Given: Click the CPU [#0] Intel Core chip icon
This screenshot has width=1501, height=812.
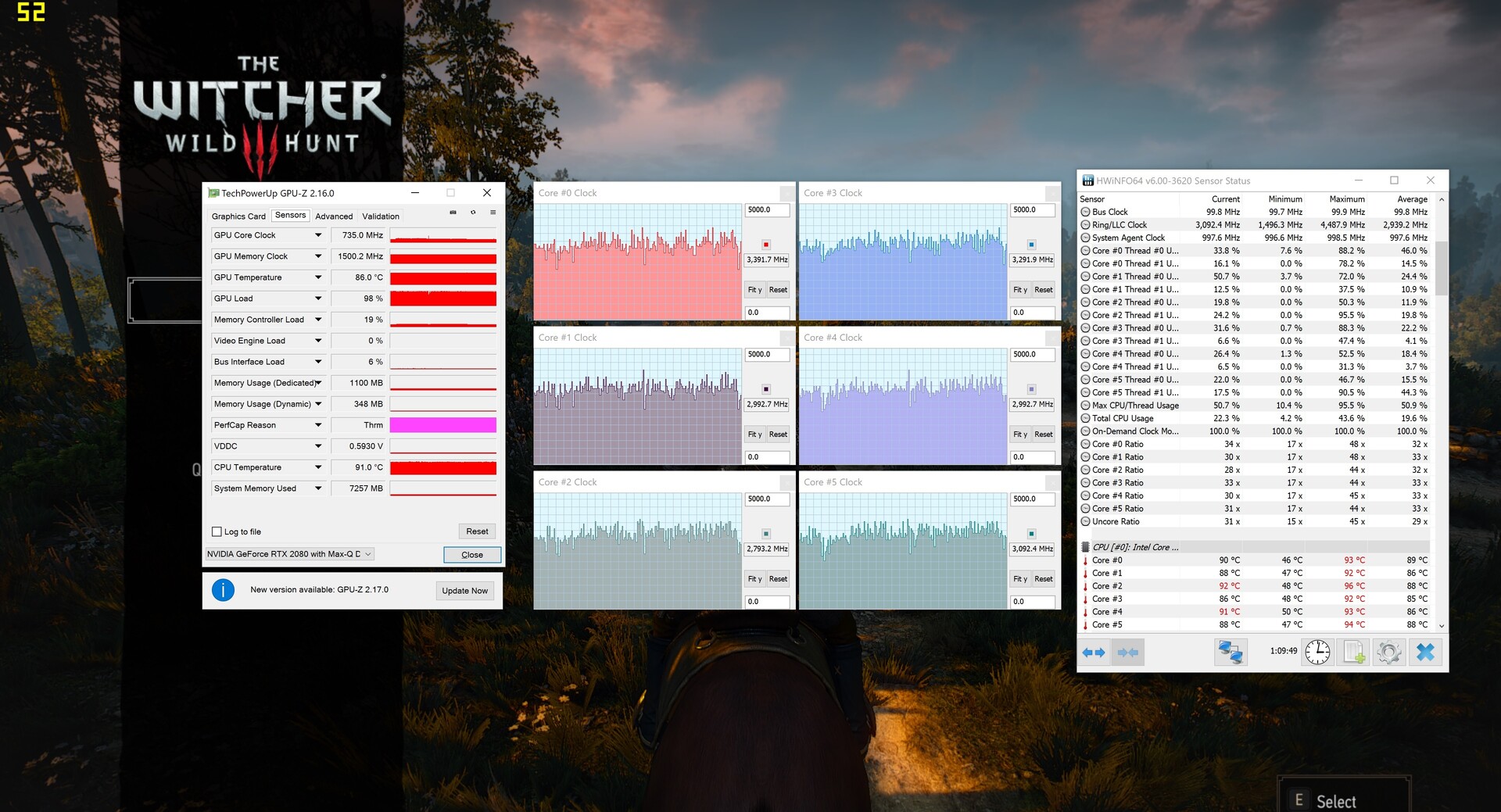Looking at the screenshot, I should tap(1085, 547).
